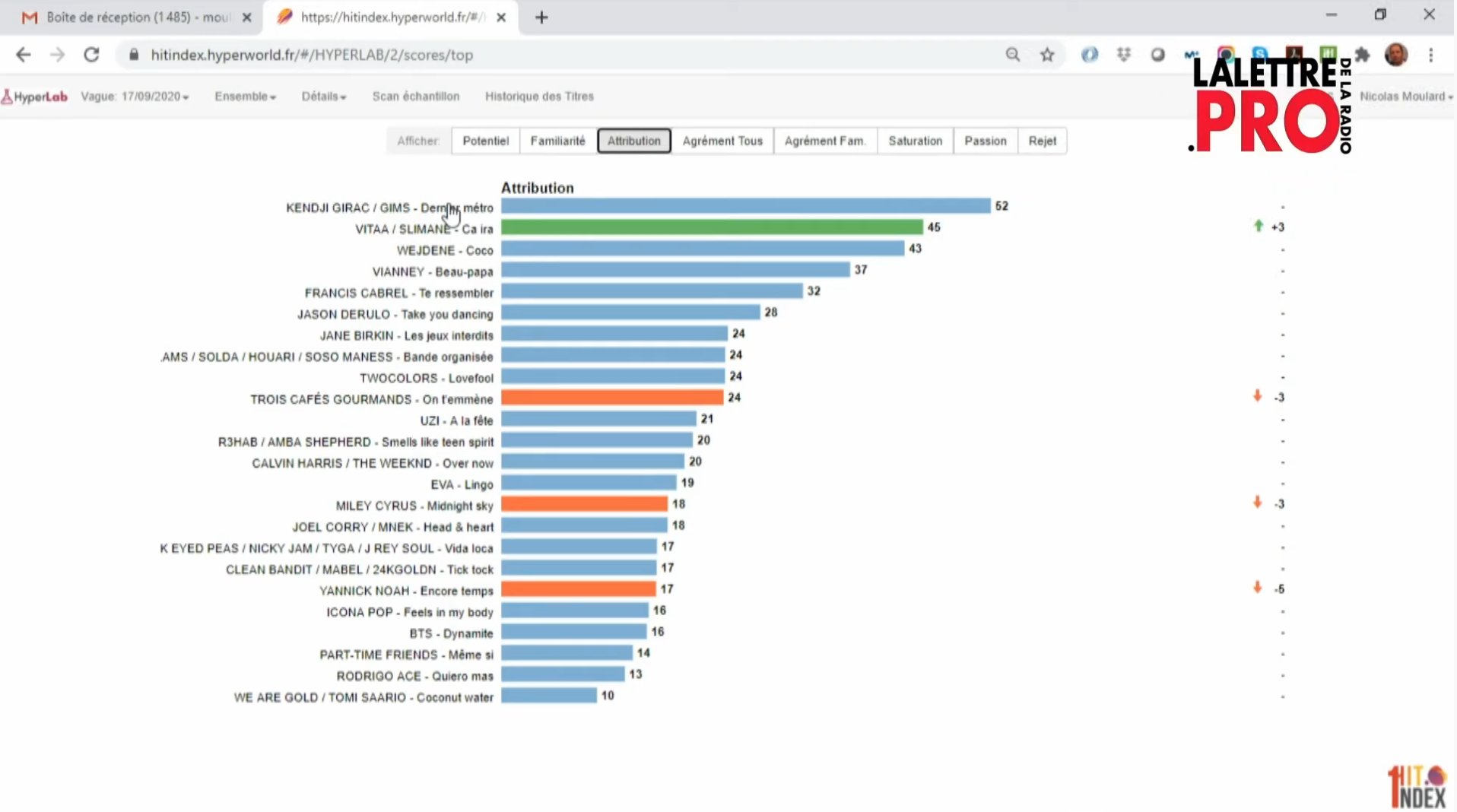Viewport: 1457px width, 812px height.
Task: Bookmark page with the star icon
Action: (1047, 55)
